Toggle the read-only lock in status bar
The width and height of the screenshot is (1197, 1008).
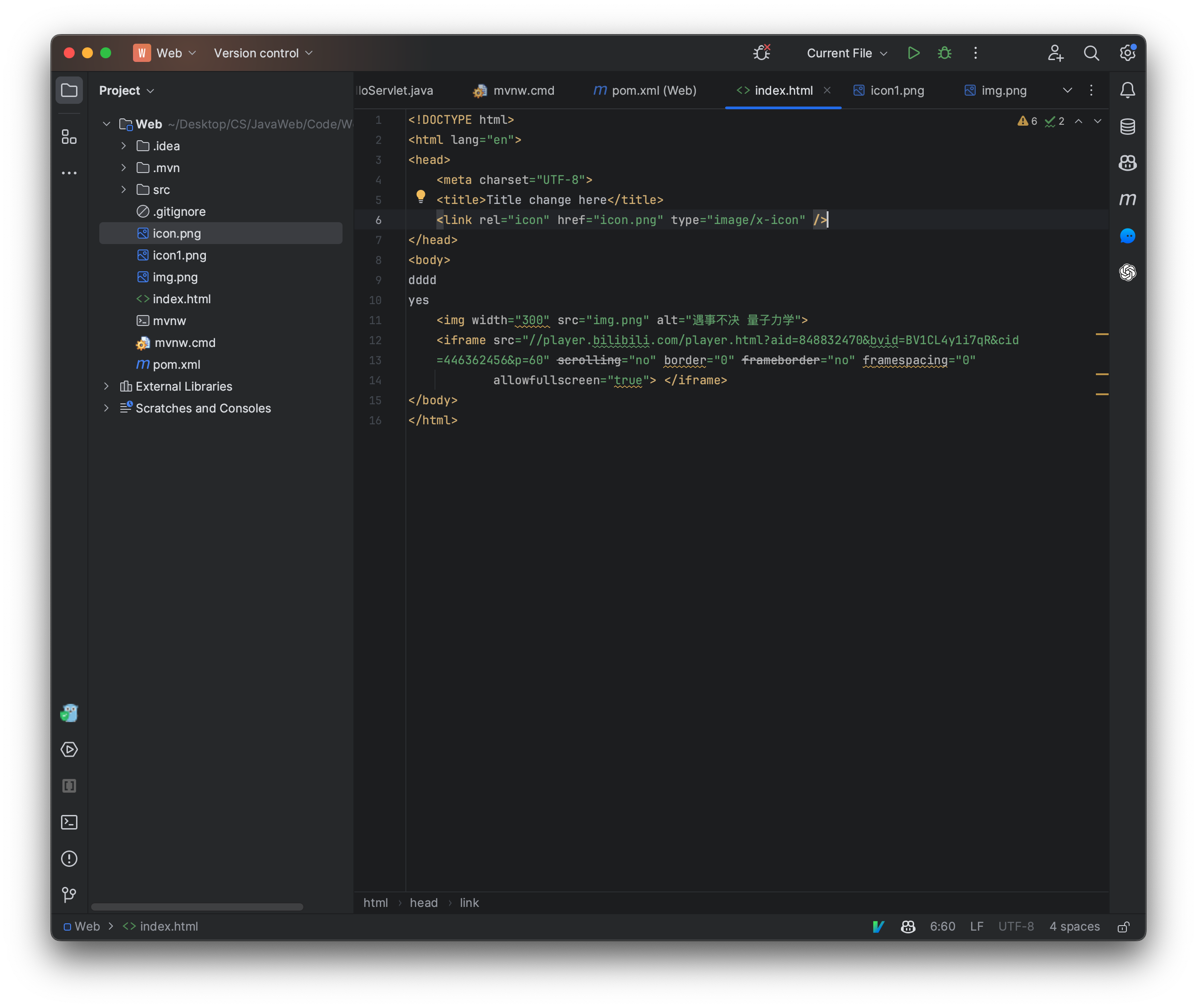tap(1124, 927)
